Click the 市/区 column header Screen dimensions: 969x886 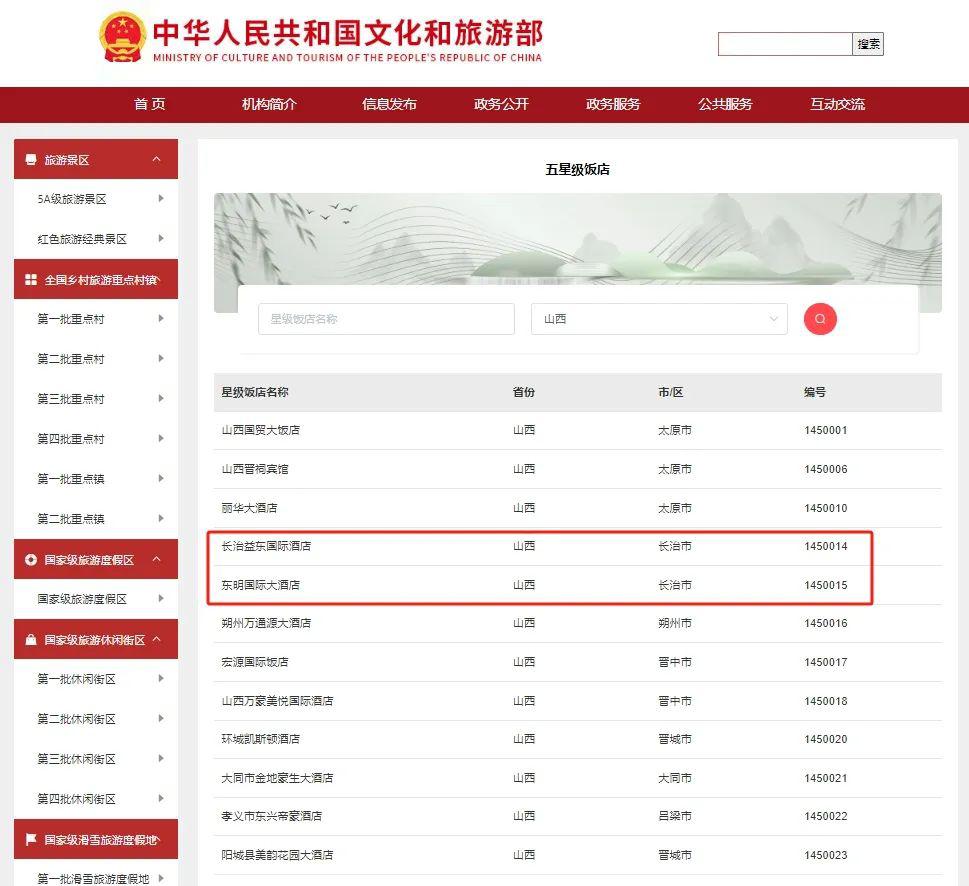point(671,392)
